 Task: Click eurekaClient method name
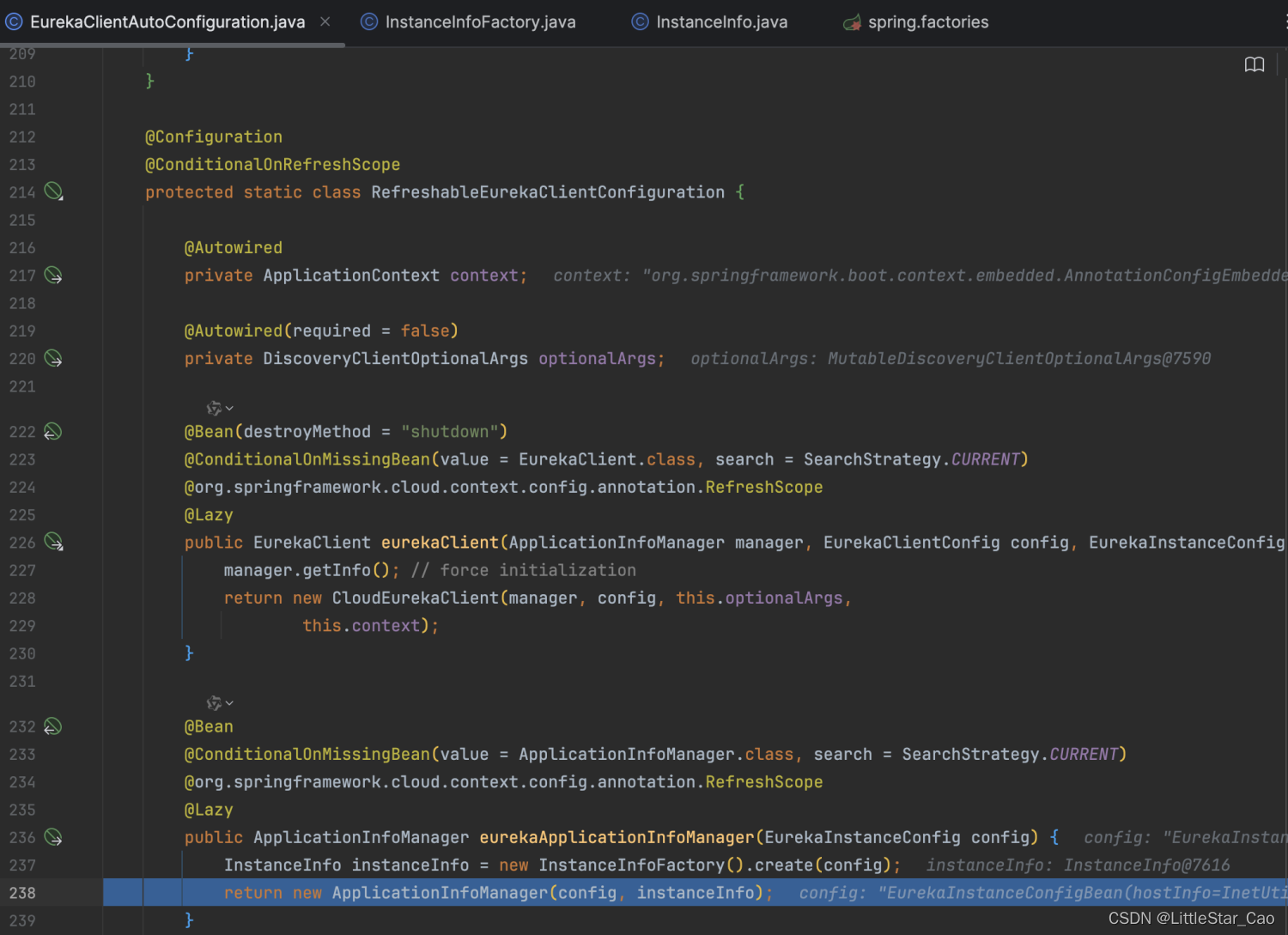tap(440, 543)
